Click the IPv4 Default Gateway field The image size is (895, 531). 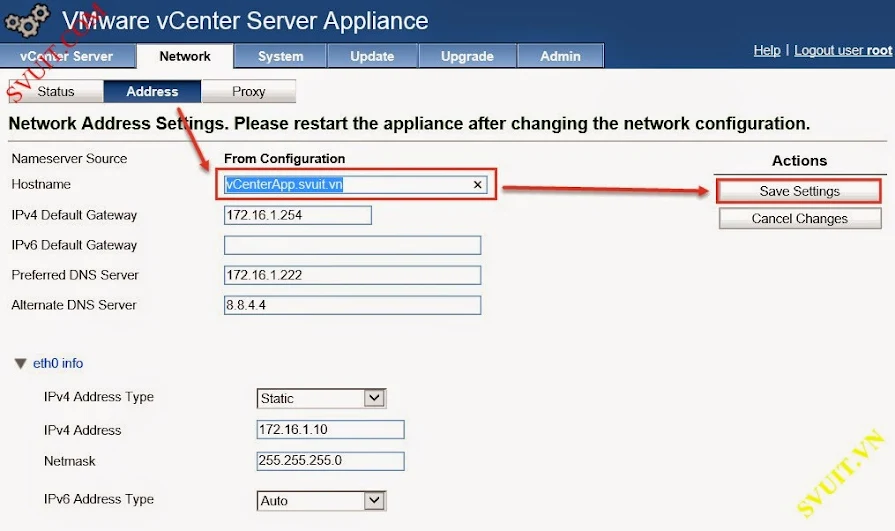point(297,215)
